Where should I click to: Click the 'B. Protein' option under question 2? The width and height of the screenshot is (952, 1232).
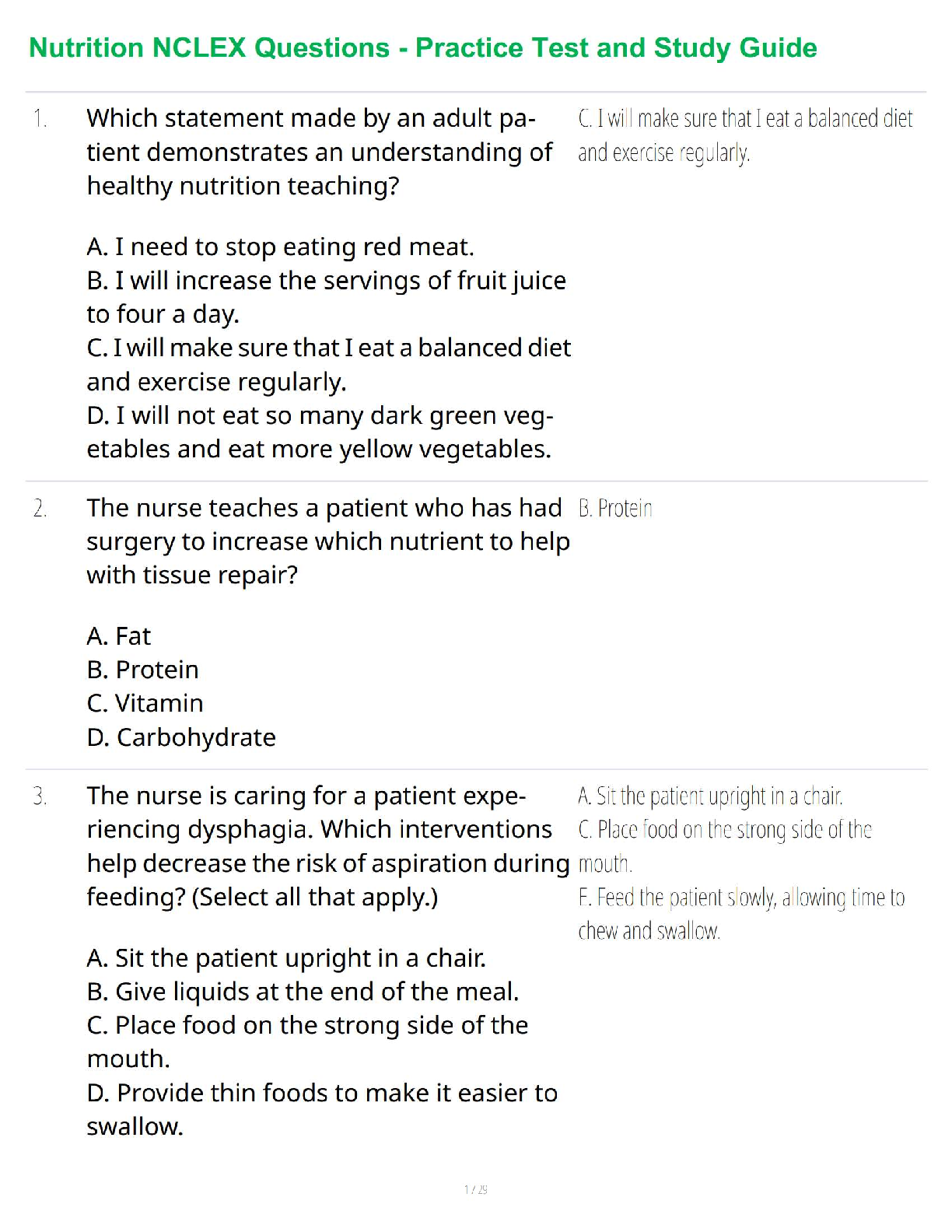click(x=142, y=670)
